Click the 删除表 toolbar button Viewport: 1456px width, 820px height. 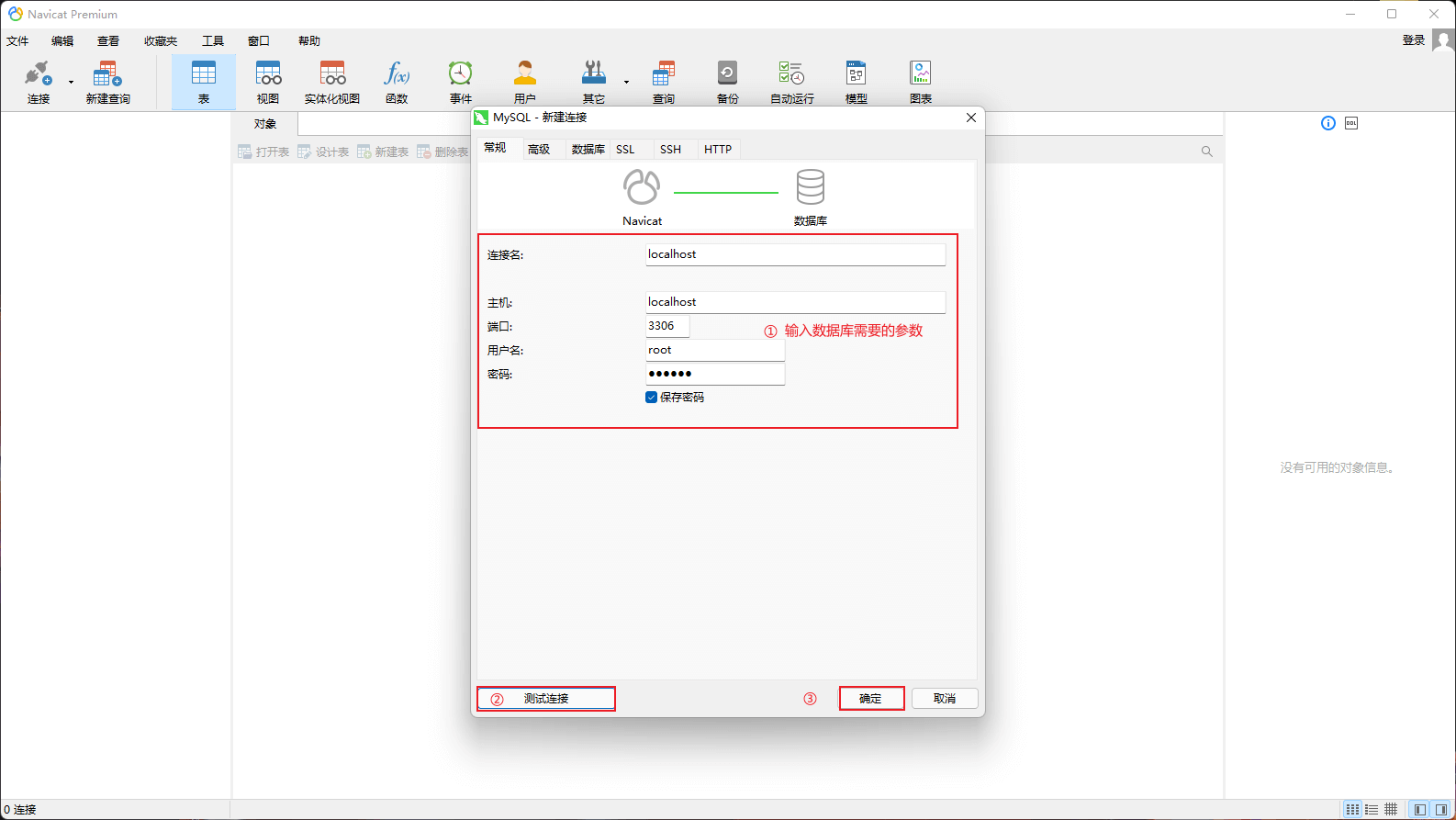(442, 152)
